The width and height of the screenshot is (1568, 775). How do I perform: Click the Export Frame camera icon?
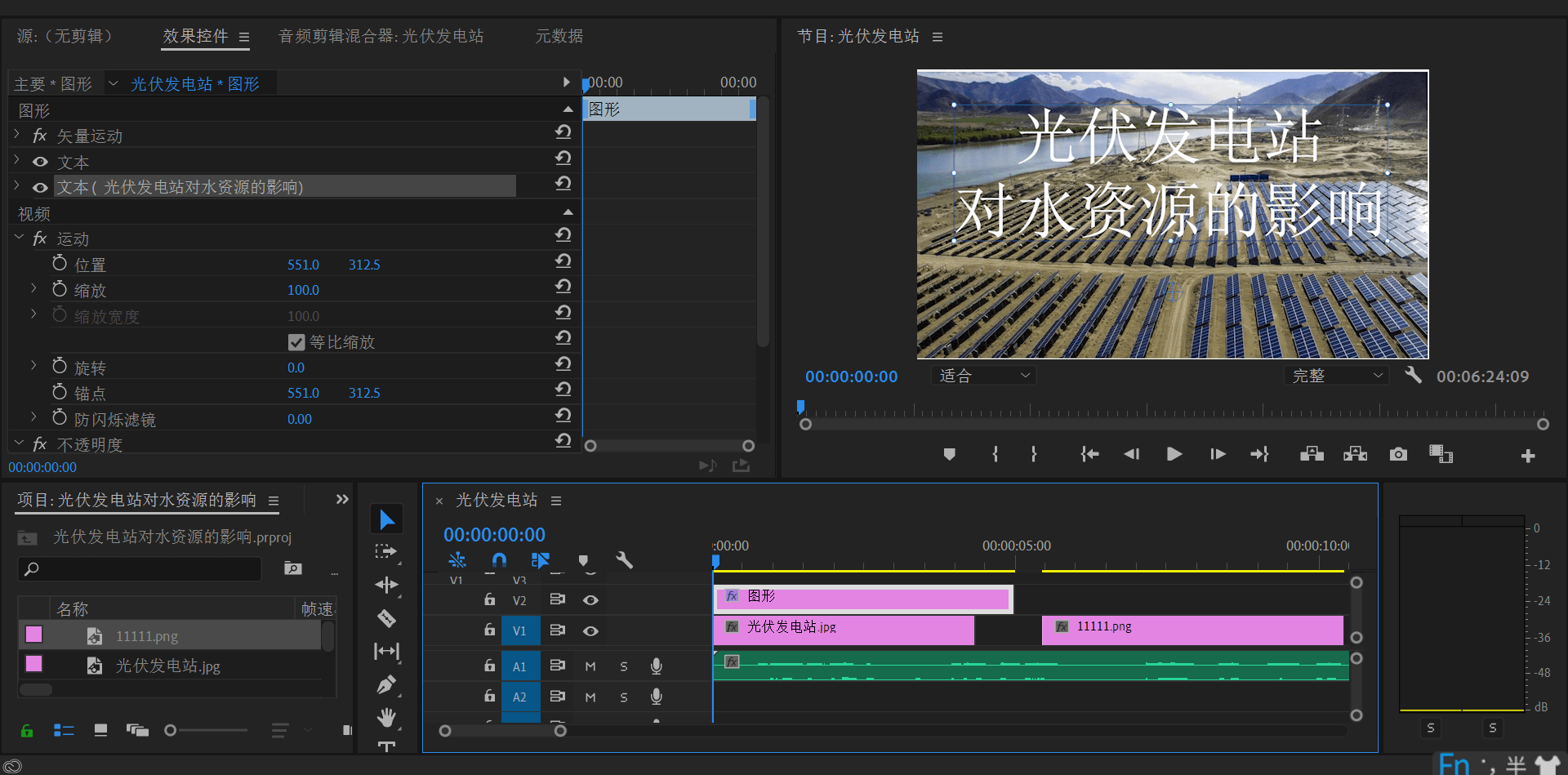(1398, 454)
